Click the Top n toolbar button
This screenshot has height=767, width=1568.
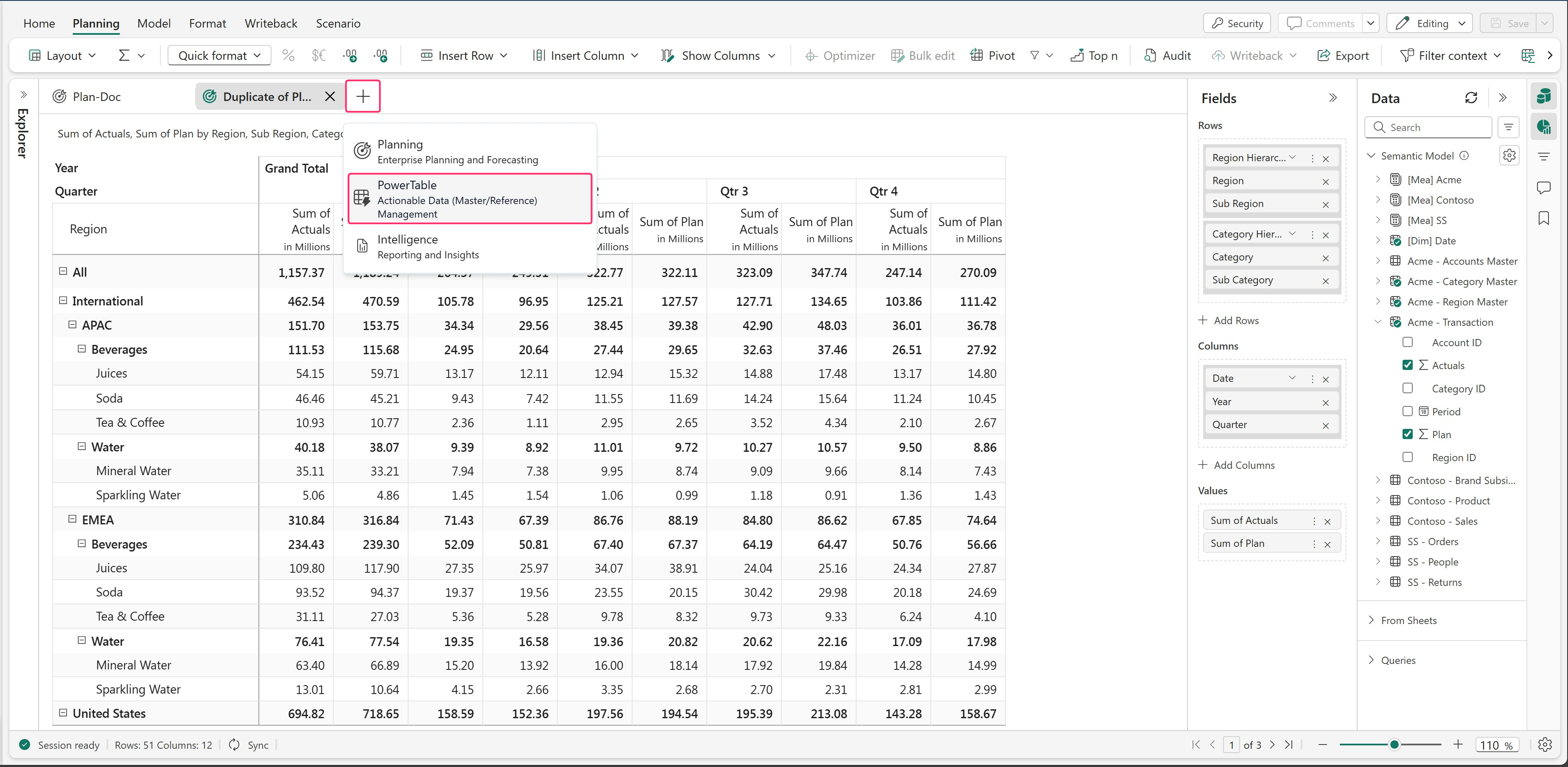1094,56
